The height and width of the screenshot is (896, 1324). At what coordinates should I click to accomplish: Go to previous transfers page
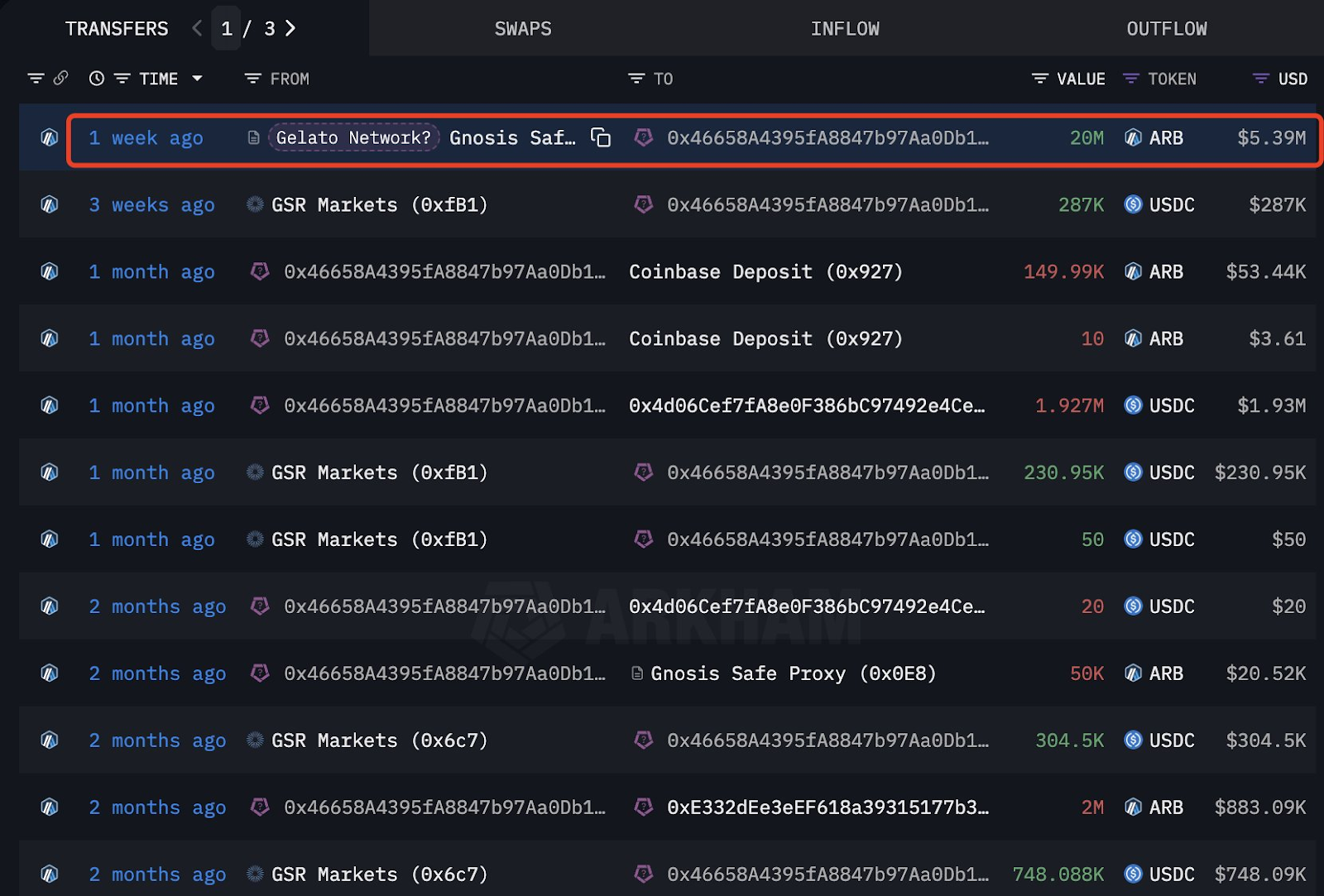[197, 29]
